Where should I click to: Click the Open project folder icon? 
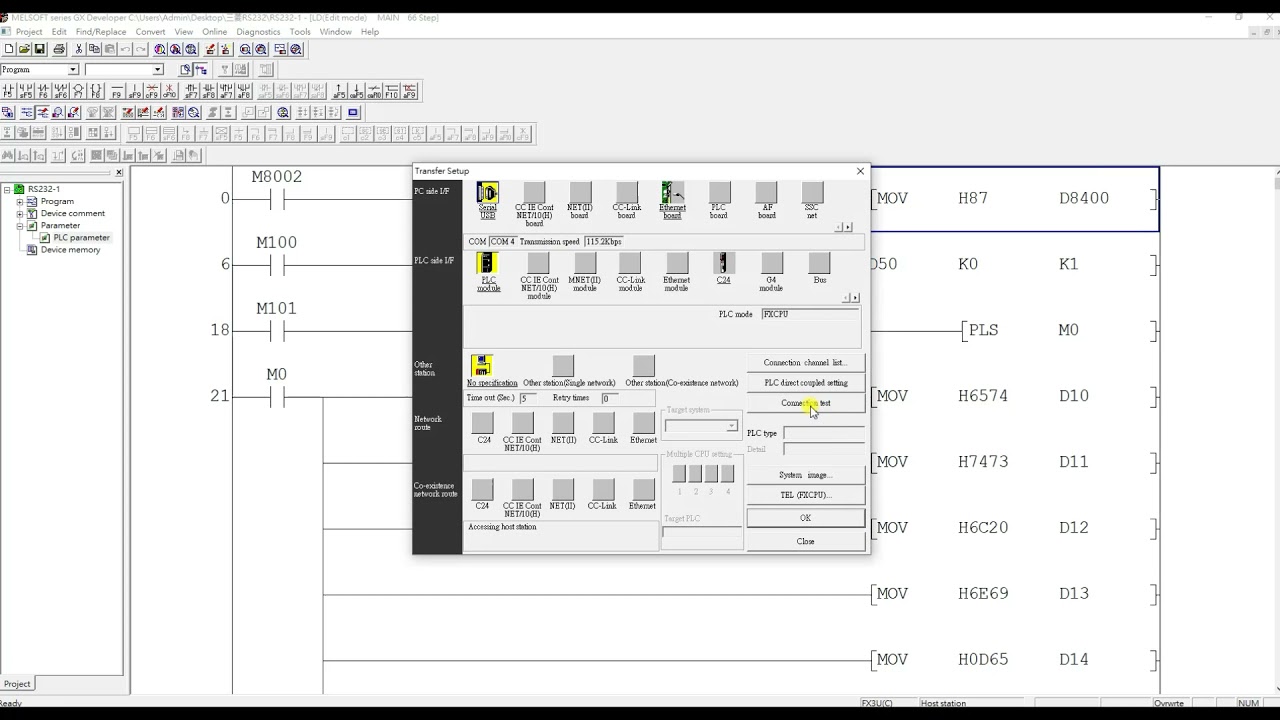click(x=24, y=49)
